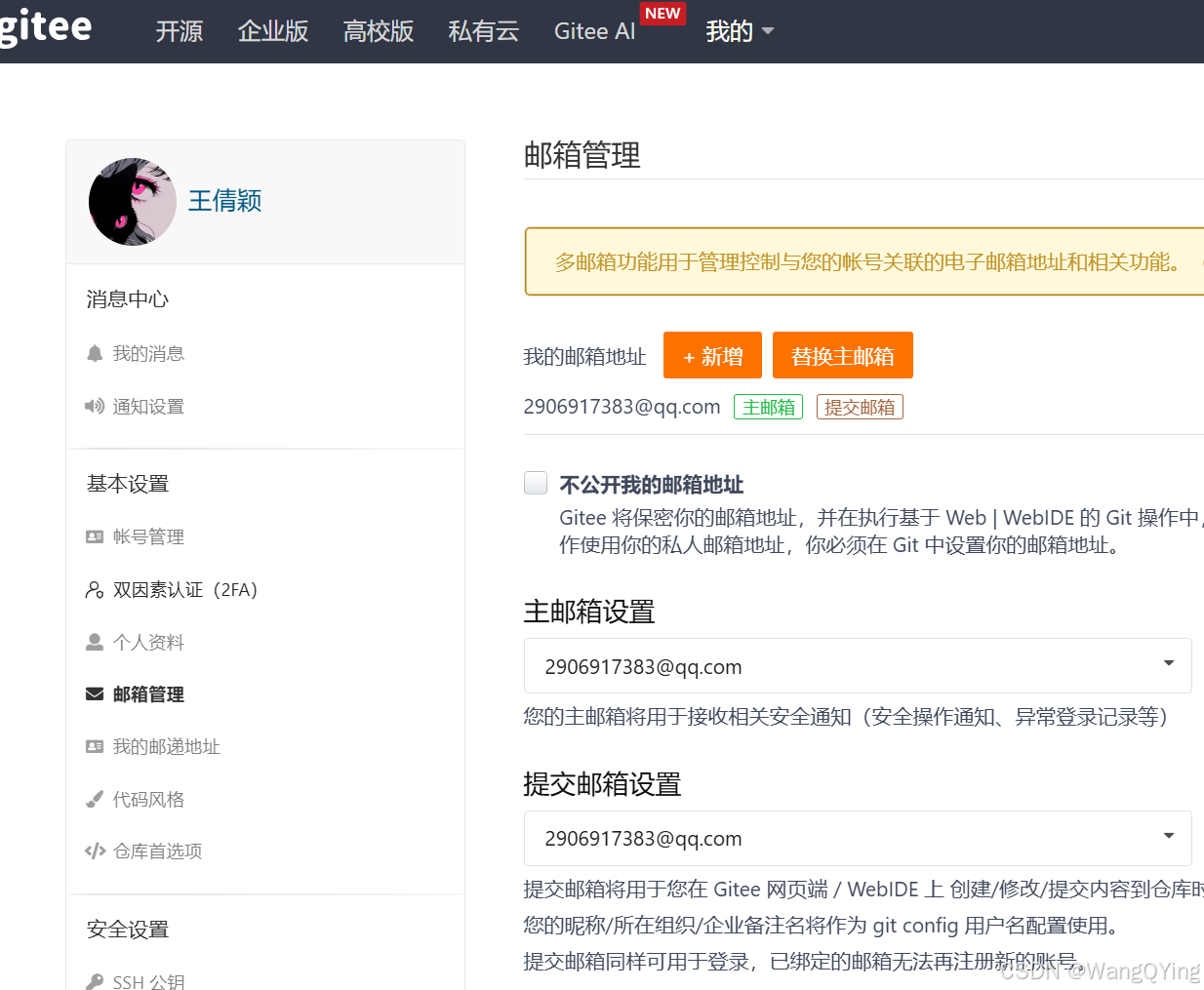Switch to the 企业版 tab
Viewport: 1204px width, 990px height.
273,31
